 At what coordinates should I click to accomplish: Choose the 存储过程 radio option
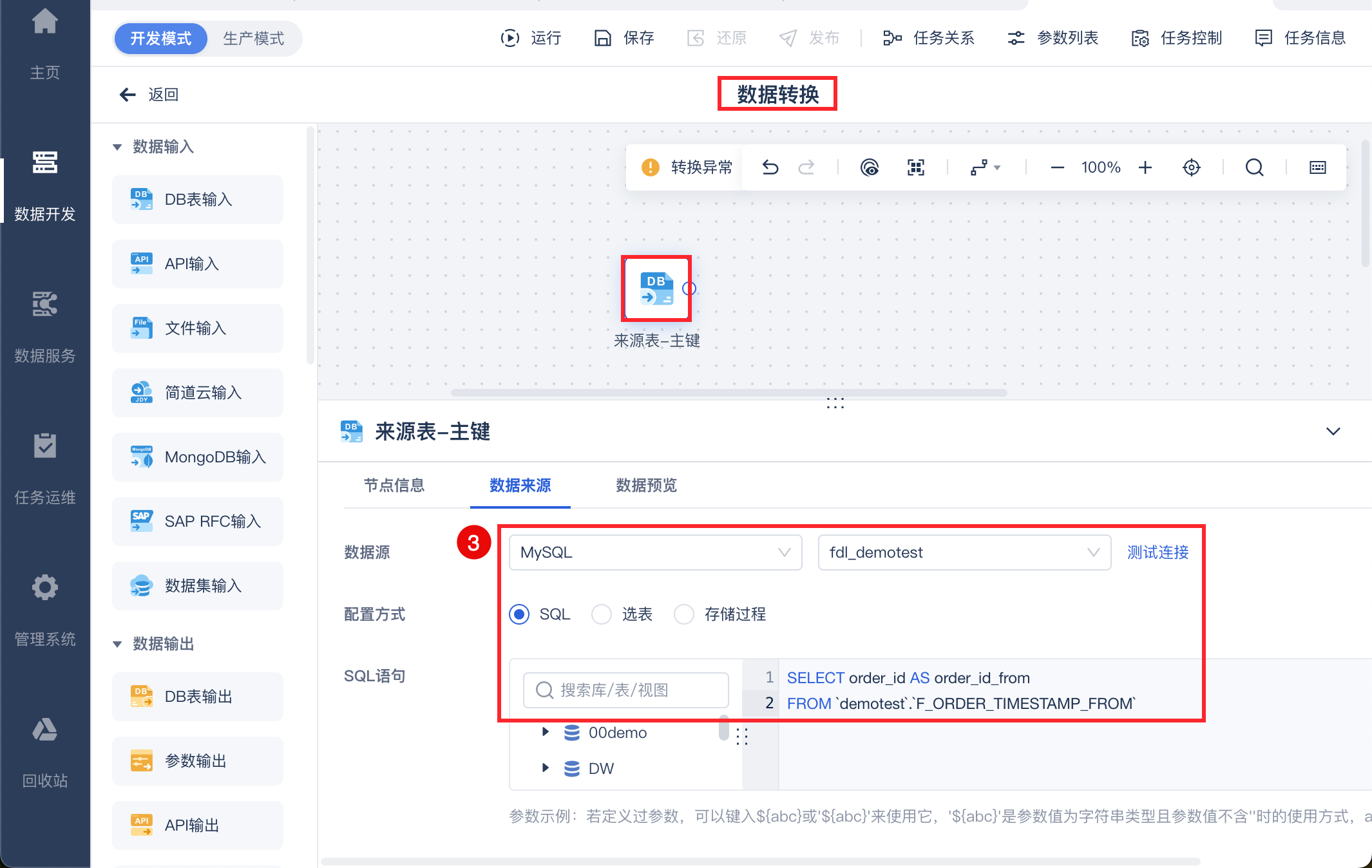(684, 614)
